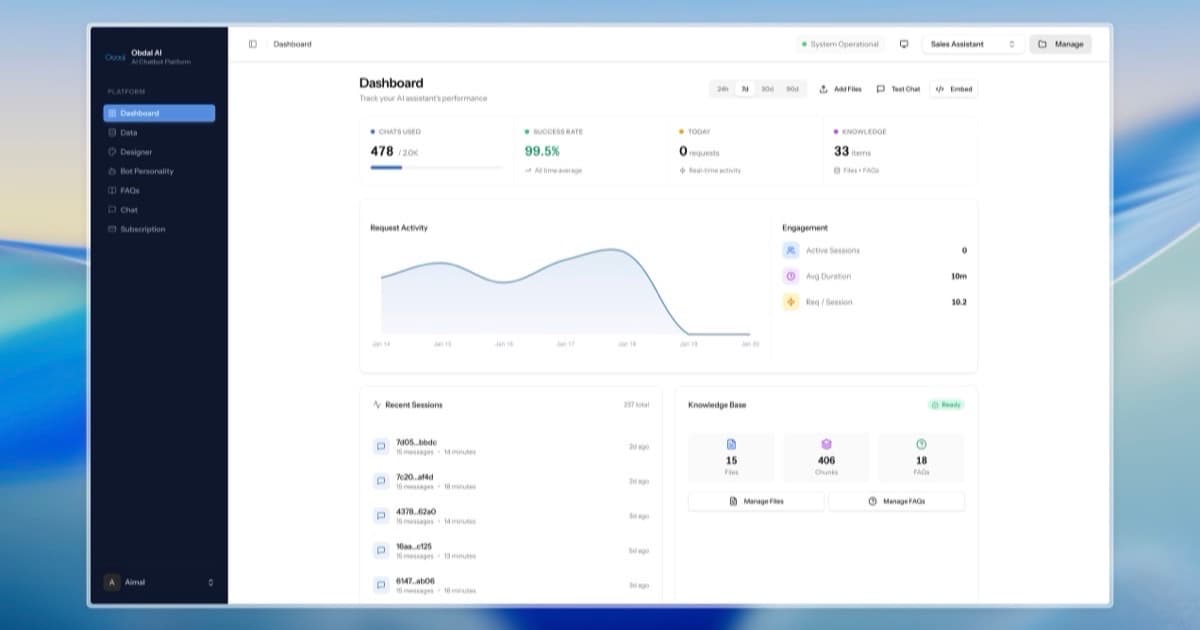Screen dimensions: 1200x630
Task: Select the 24h time range
Action: 723,89
